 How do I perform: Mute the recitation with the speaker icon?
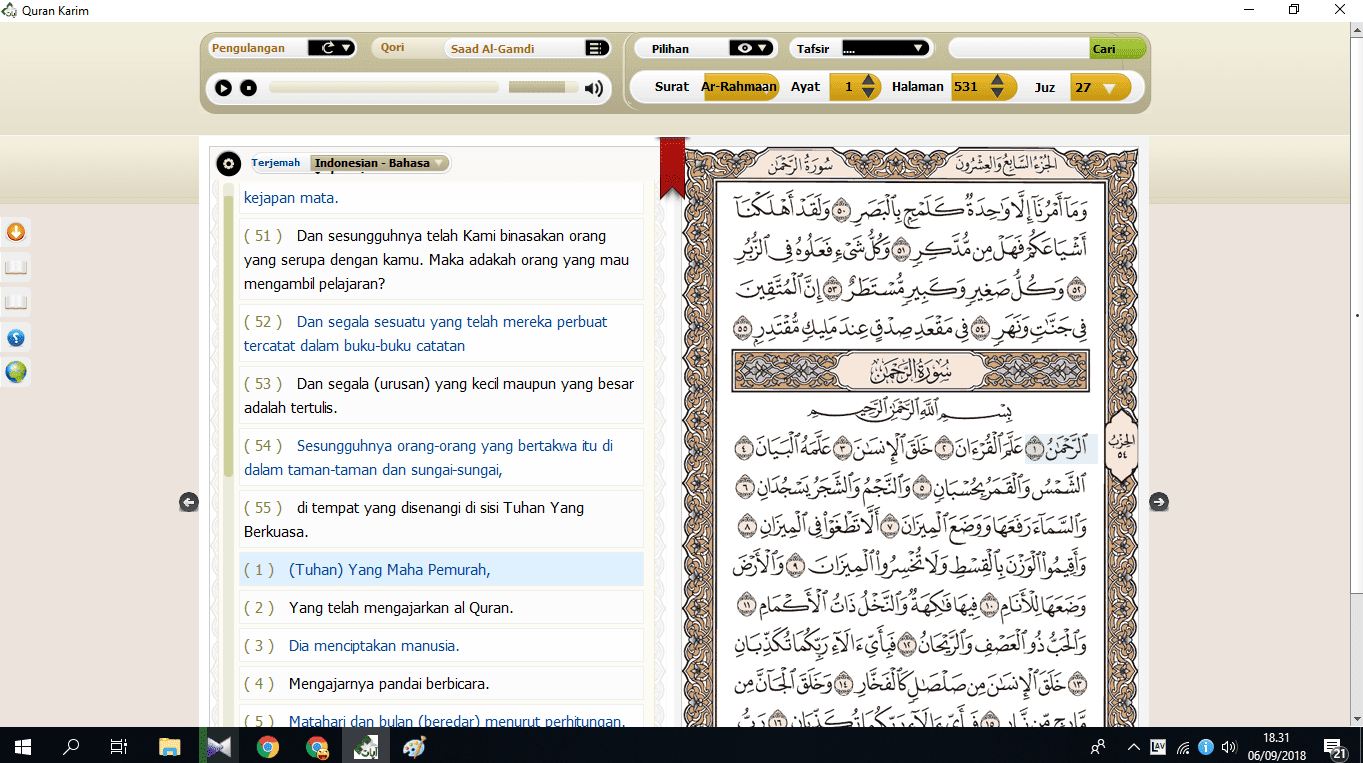coord(594,88)
